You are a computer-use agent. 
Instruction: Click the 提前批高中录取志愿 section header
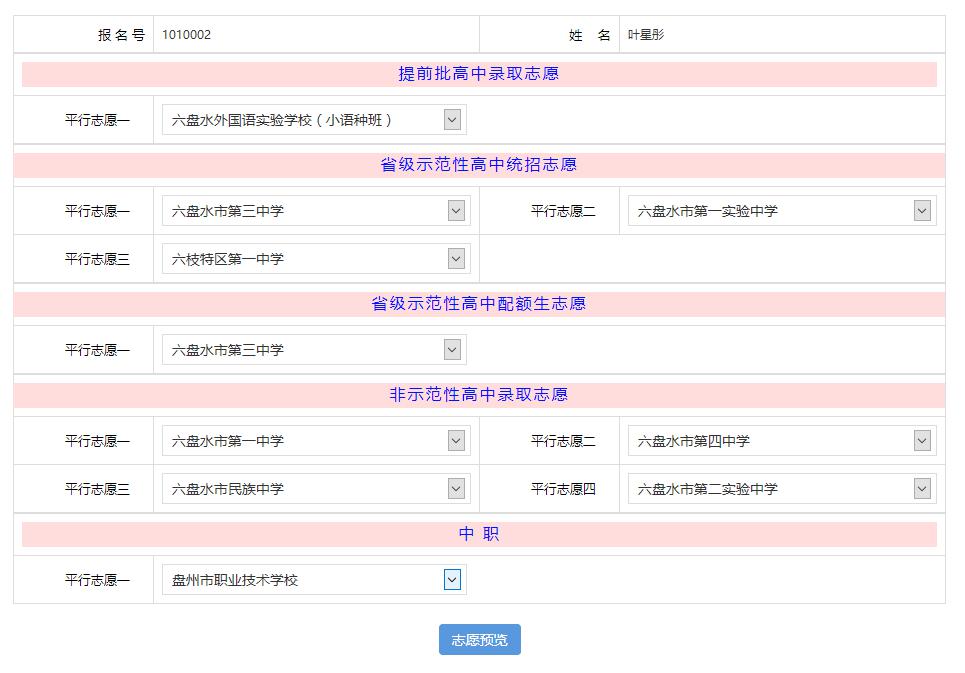tap(479, 74)
